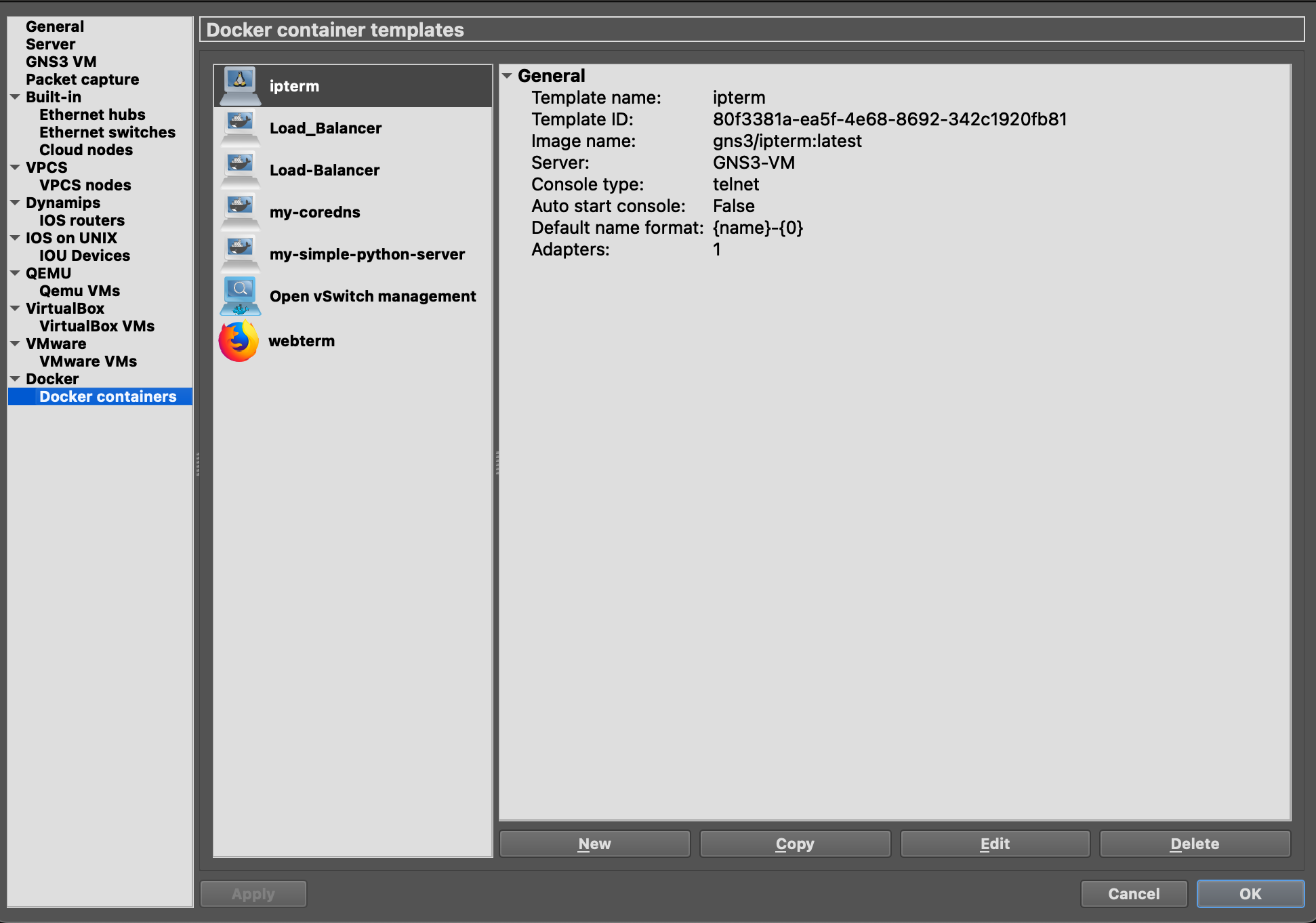1316x923 pixels.
Task: Click the ipterm Linux terminal icon
Action: click(240, 86)
